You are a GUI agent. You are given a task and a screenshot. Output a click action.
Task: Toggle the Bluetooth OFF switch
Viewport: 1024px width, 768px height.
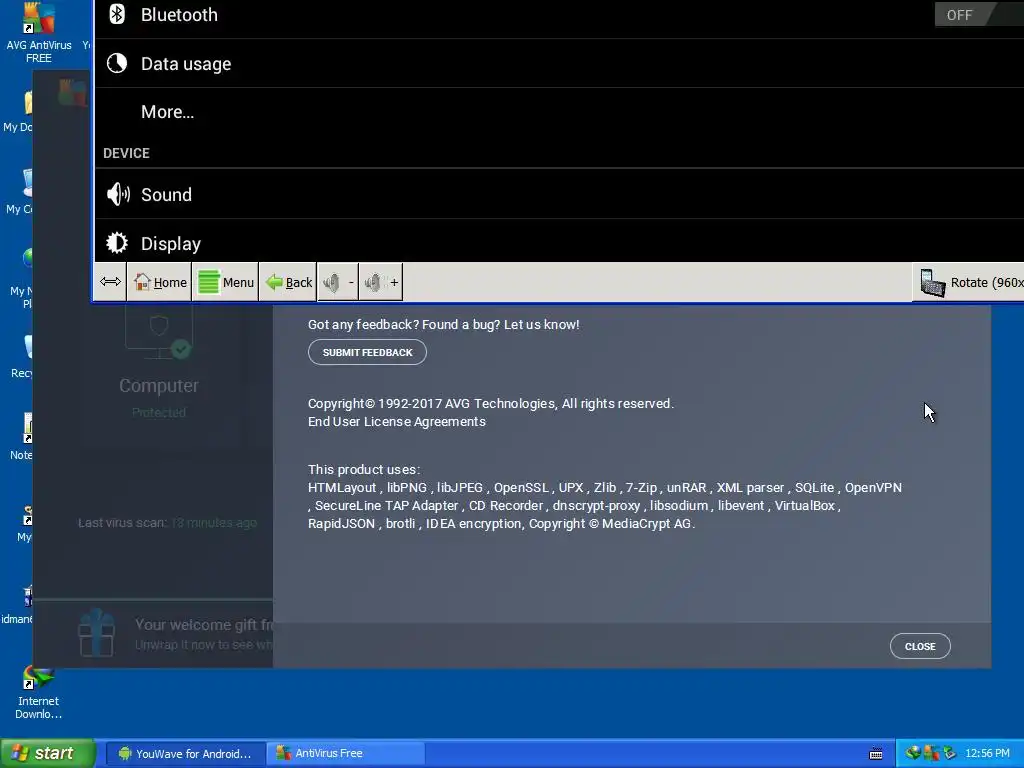coord(978,14)
